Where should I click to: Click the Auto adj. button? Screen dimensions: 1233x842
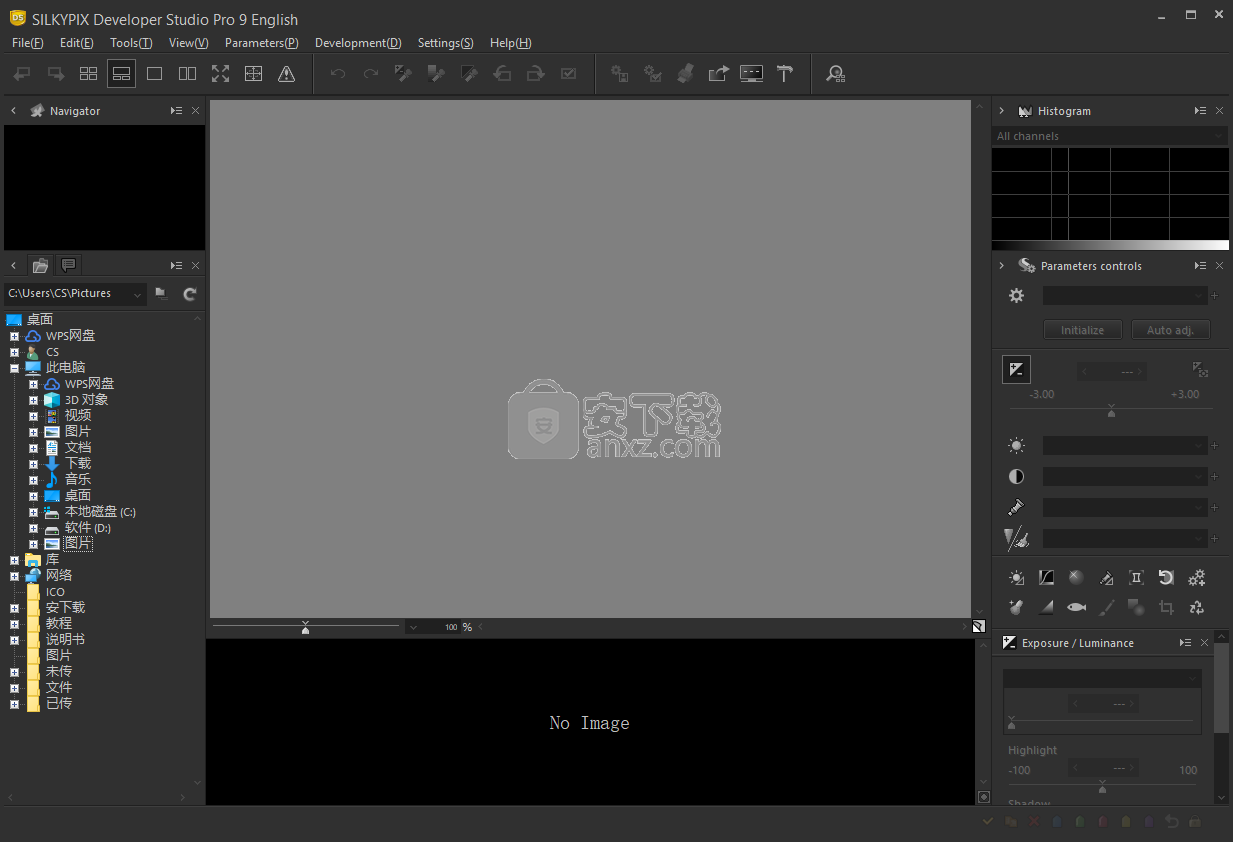coord(1171,330)
